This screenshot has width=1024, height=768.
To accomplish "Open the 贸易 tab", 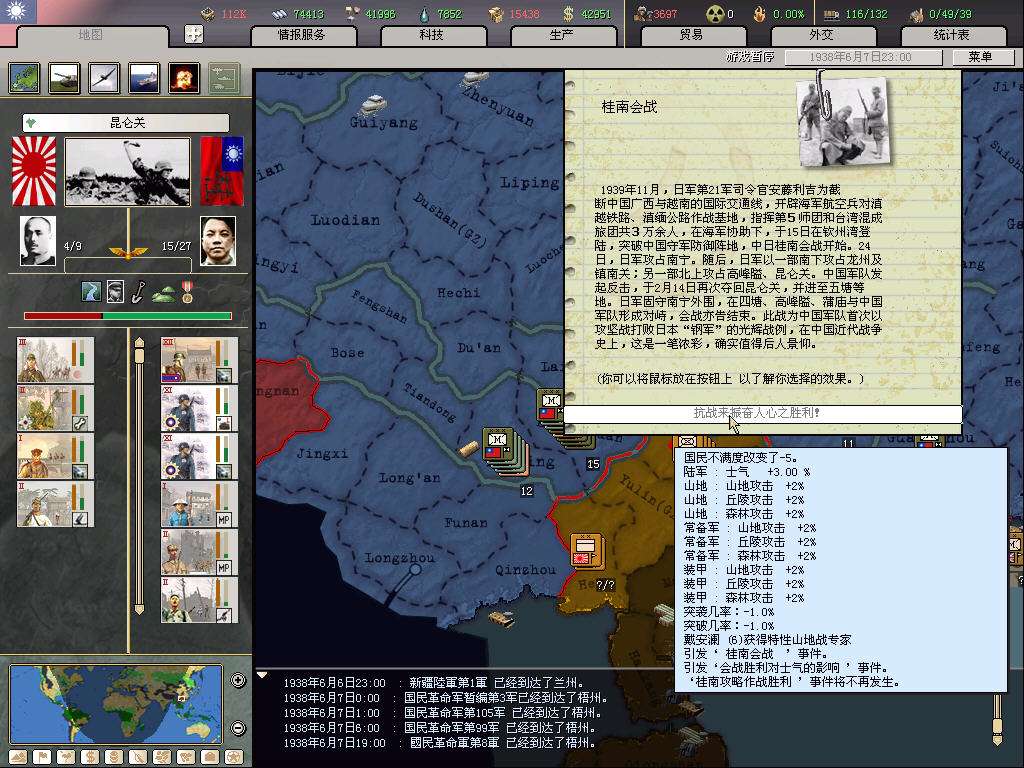I will (692, 35).
